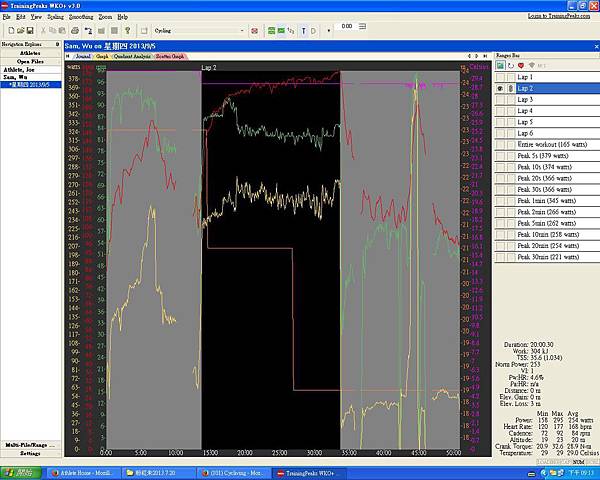Click the gray diamond icon in Ranges toolbar
The width and height of the screenshot is (600, 480).
click(532, 66)
